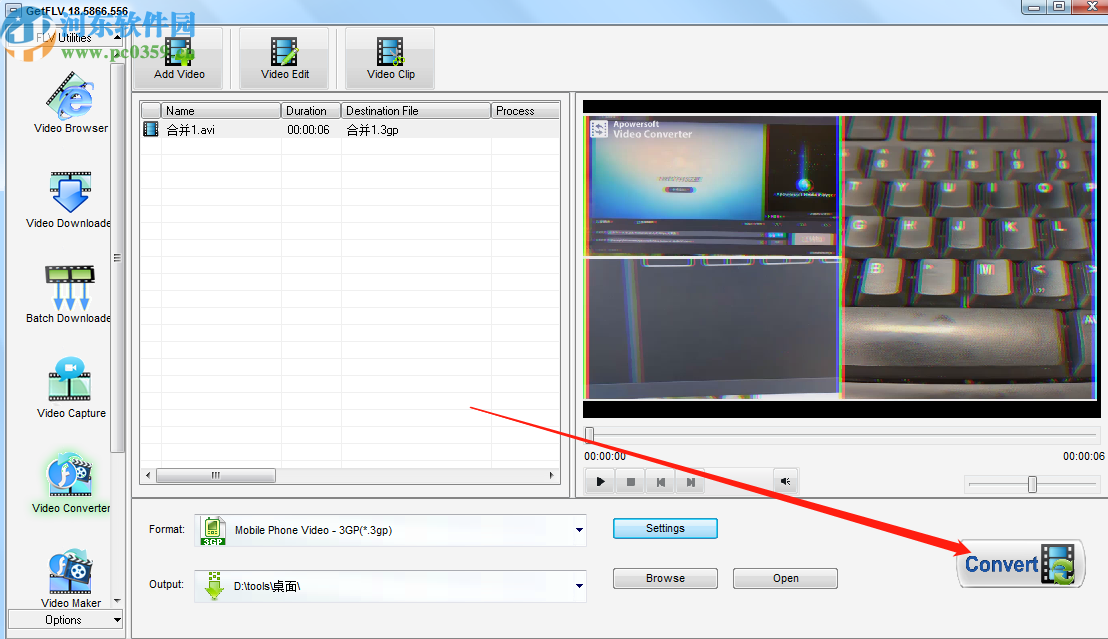Open the Video Browser tool
This screenshot has width=1108, height=639.
coord(71,103)
